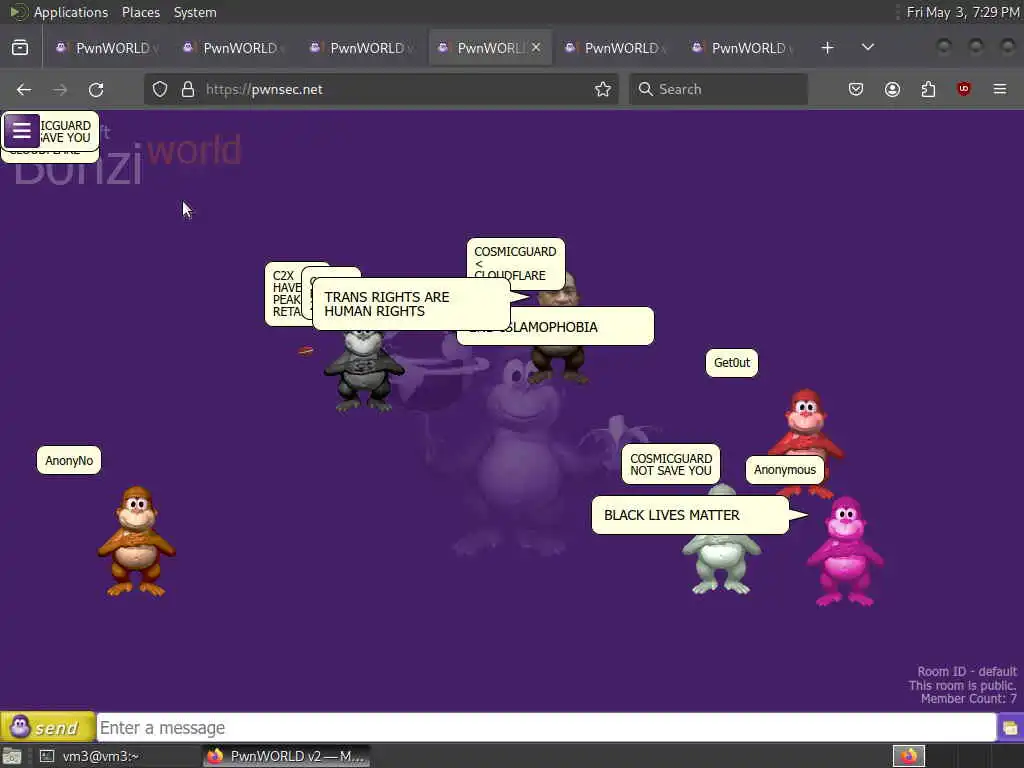This screenshot has height=768, width=1024.
Task: Open tracking protection shield icon
Action: pyautogui.click(x=160, y=89)
